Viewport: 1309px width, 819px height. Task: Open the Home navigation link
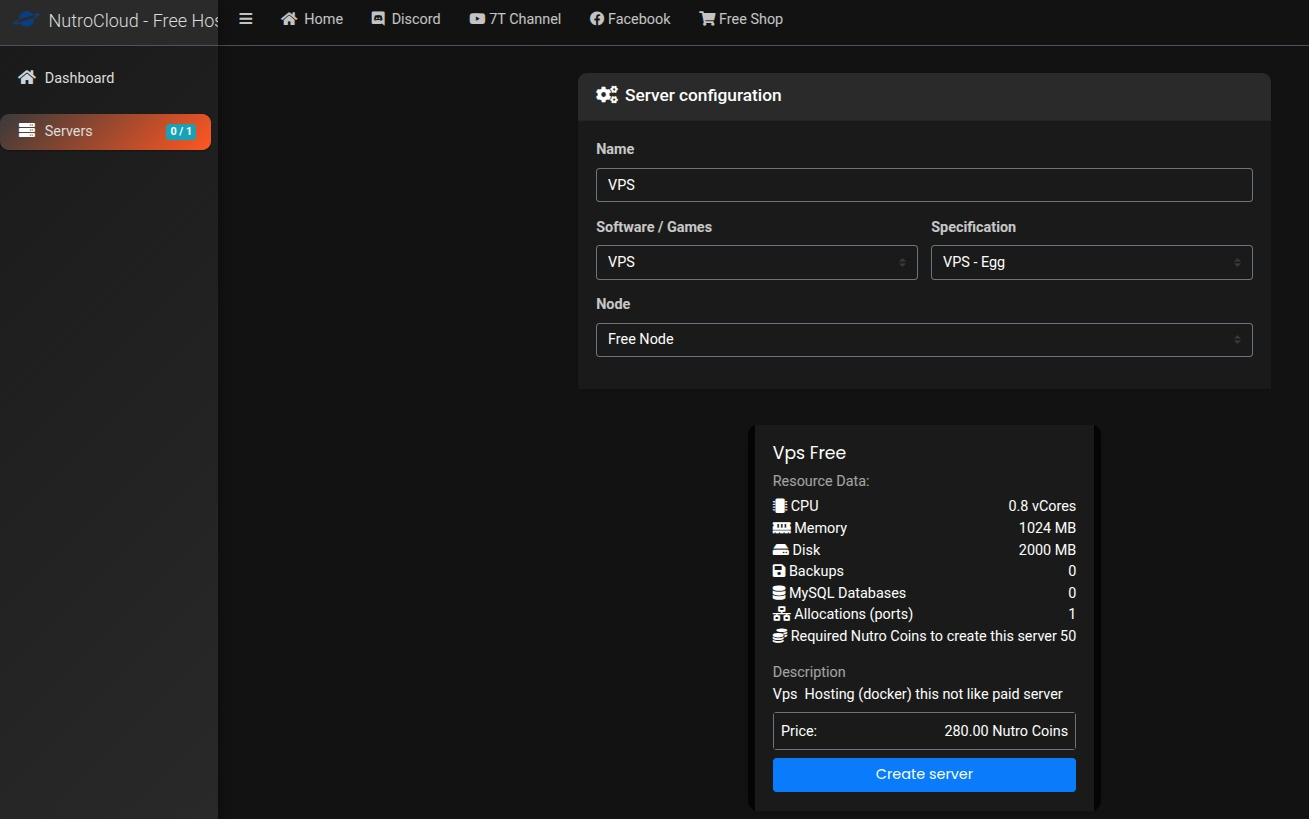point(311,19)
